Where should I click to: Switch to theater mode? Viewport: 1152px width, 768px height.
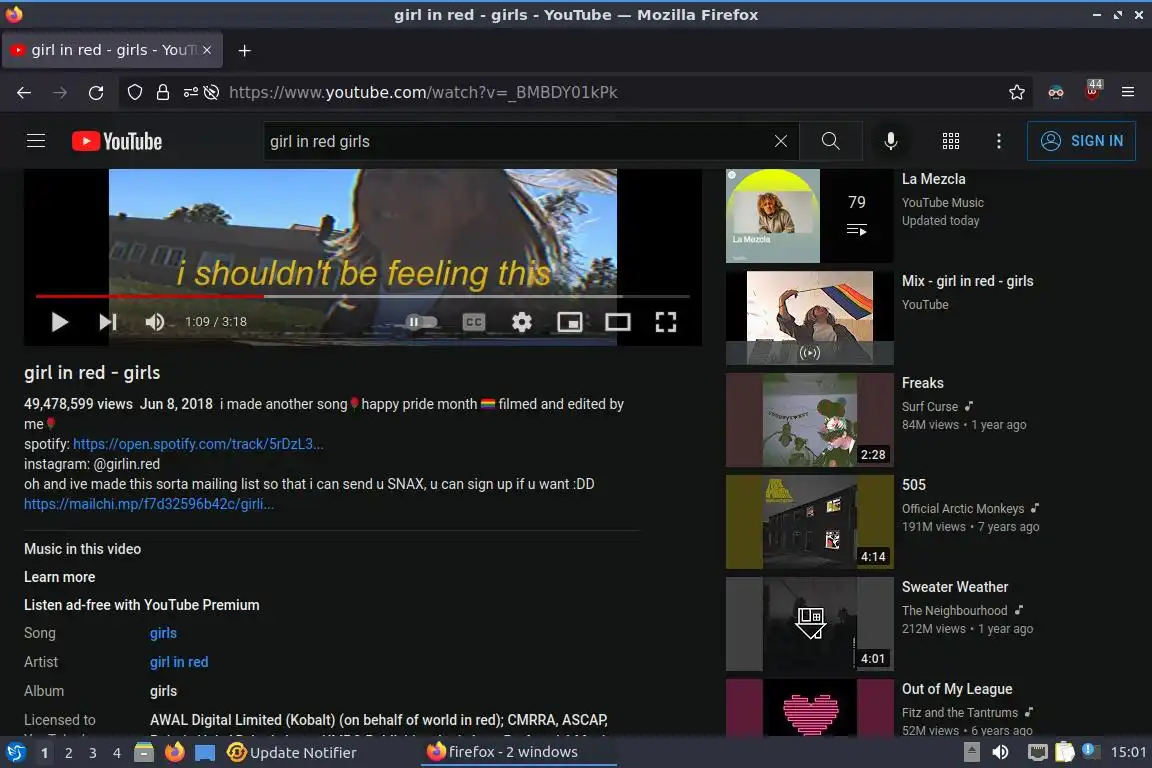tap(618, 322)
